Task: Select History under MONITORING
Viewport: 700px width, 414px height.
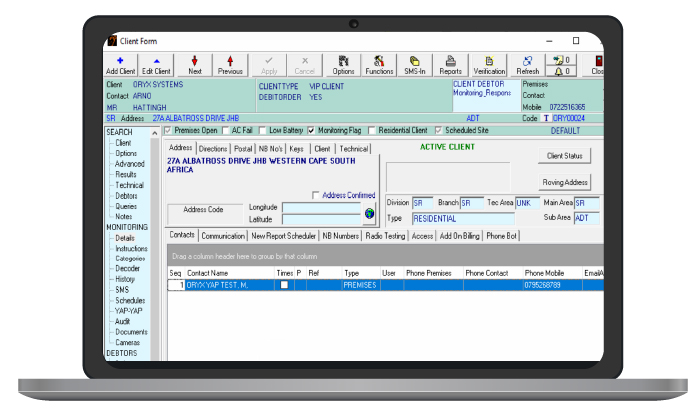Action: (x=125, y=279)
